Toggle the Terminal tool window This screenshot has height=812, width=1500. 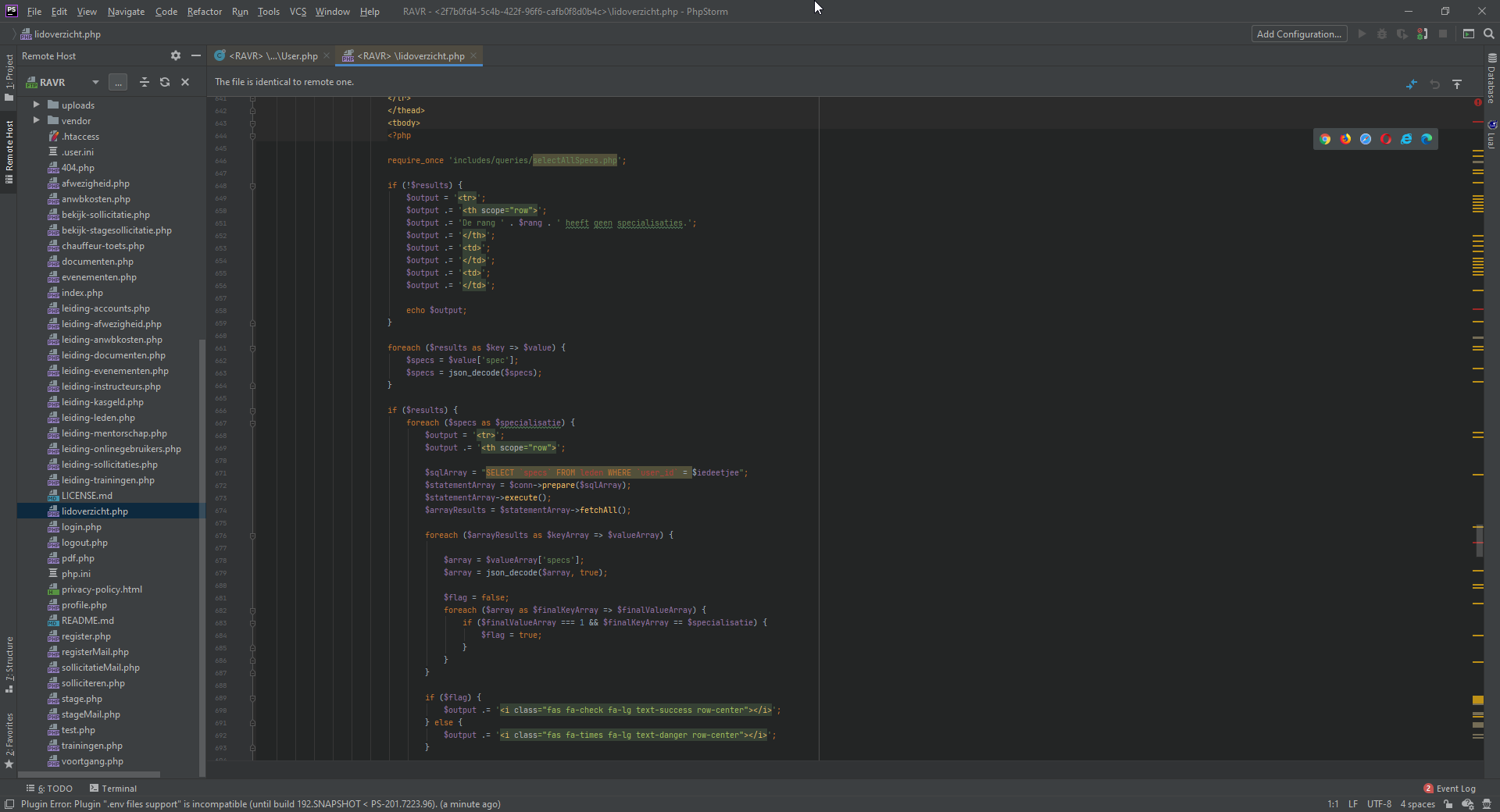tap(112, 789)
